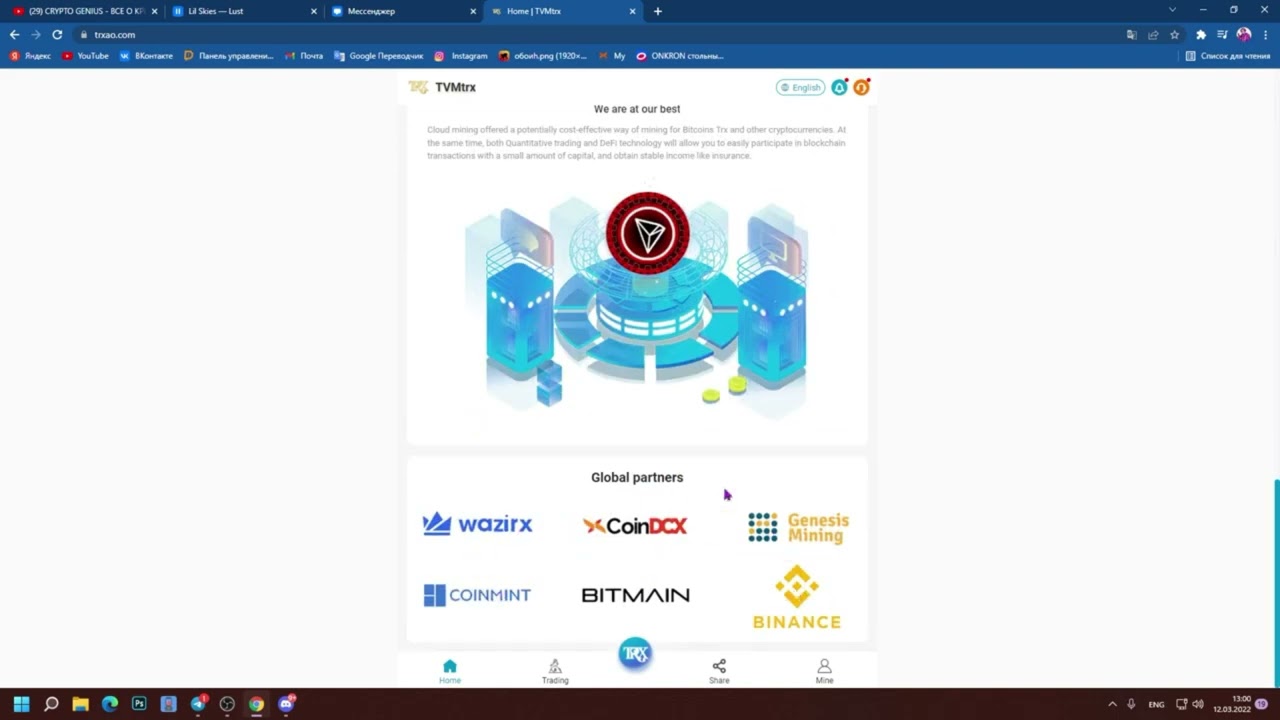Open a new browser tab
The image size is (1280, 720).
pos(657,11)
